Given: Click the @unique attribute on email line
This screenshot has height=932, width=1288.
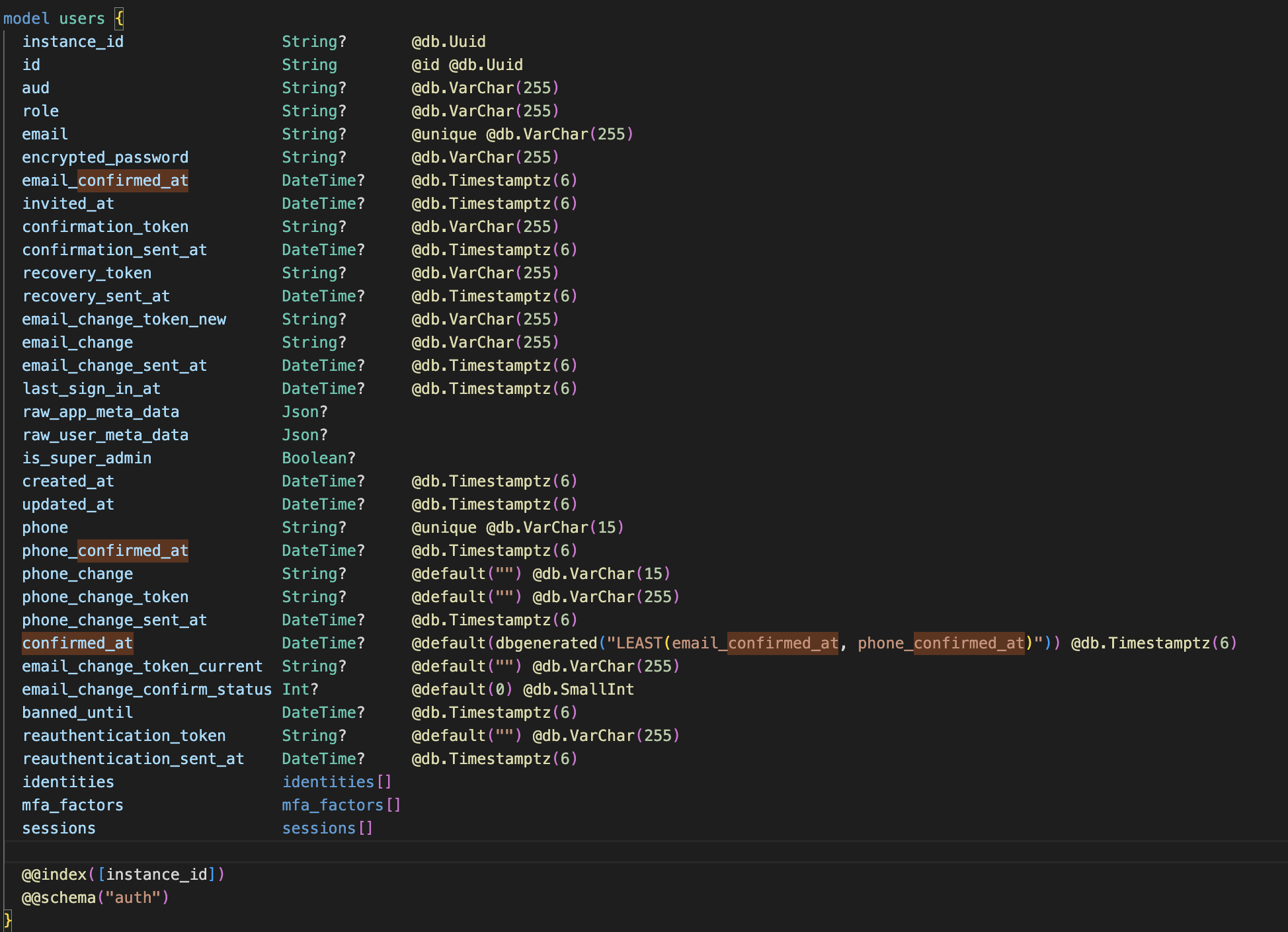Looking at the screenshot, I should (x=444, y=134).
